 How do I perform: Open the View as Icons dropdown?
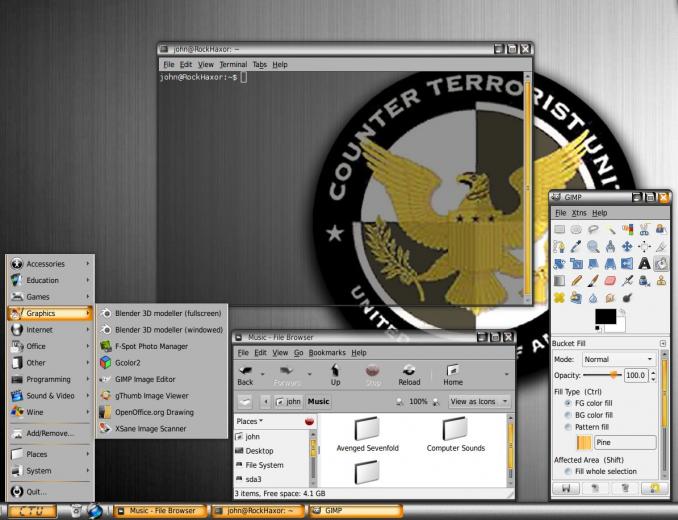tap(479, 402)
